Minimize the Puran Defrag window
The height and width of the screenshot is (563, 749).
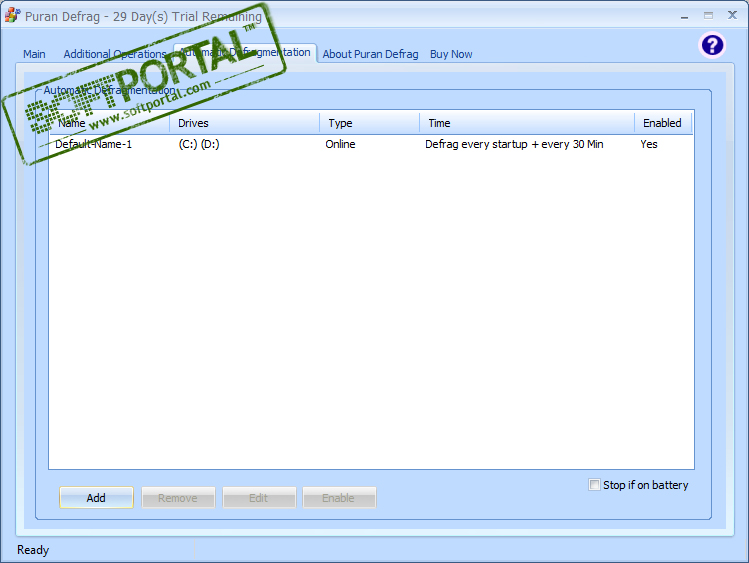click(685, 16)
